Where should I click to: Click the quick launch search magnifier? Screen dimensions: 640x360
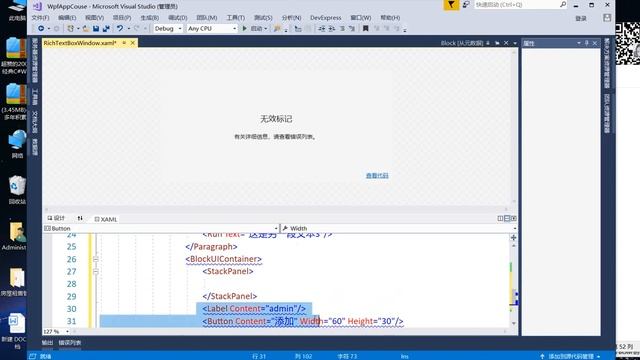point(563,4)
